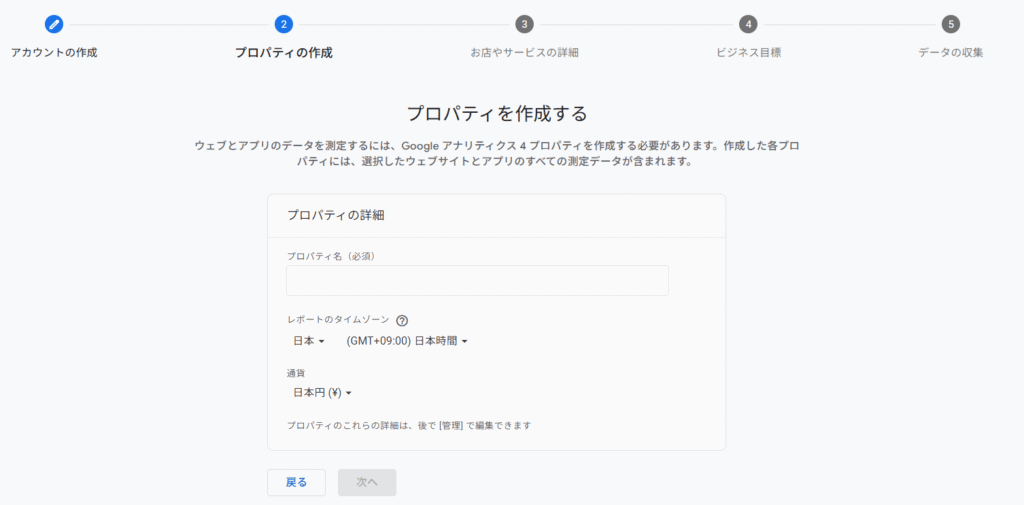Click the step 3 numbered circle
This screenshot has height=505, width=1024.
tap(524, 24)
